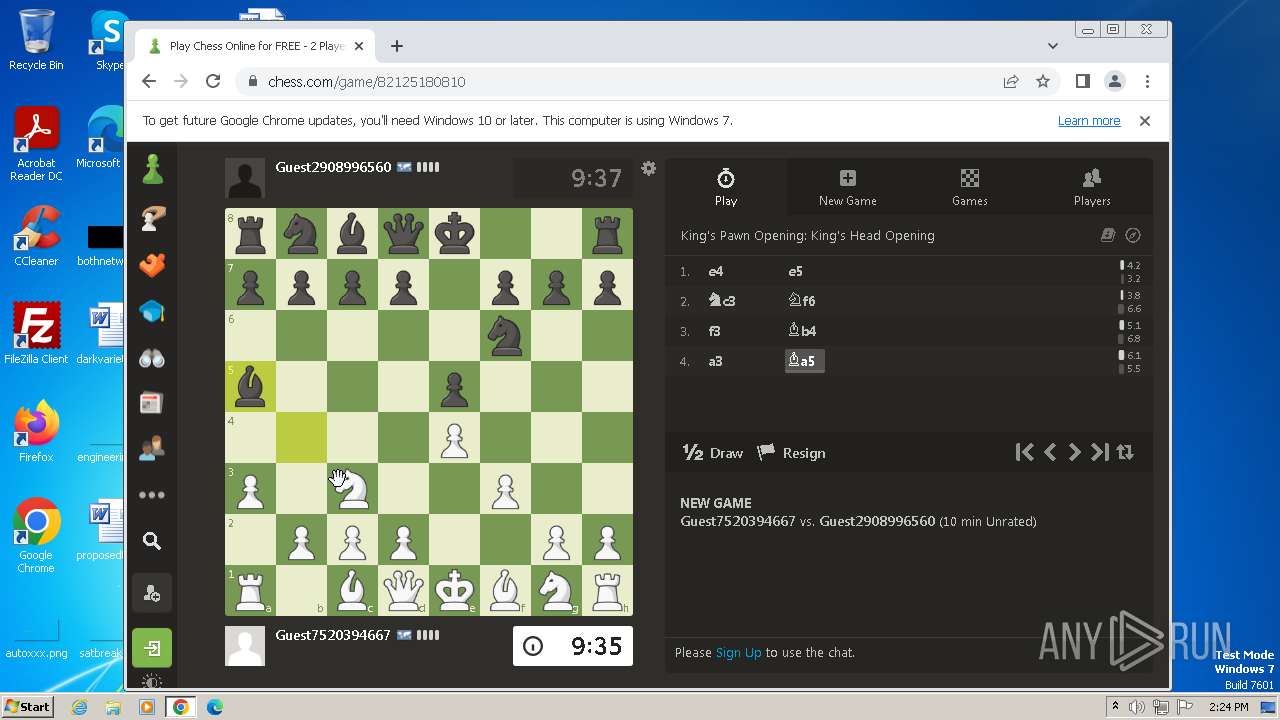1280x720 pixels.
Task: Click the white queen on d1
Action: click(x=403, y=590)
